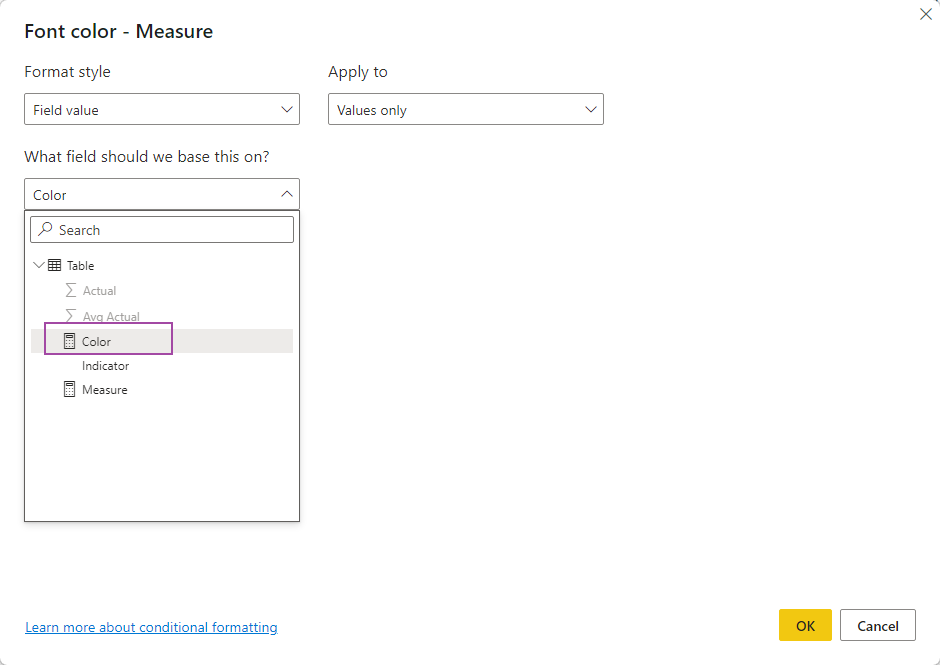Click the sigma icon next to Actual
The image size is (940, 665).
click(x=71, y=291)
